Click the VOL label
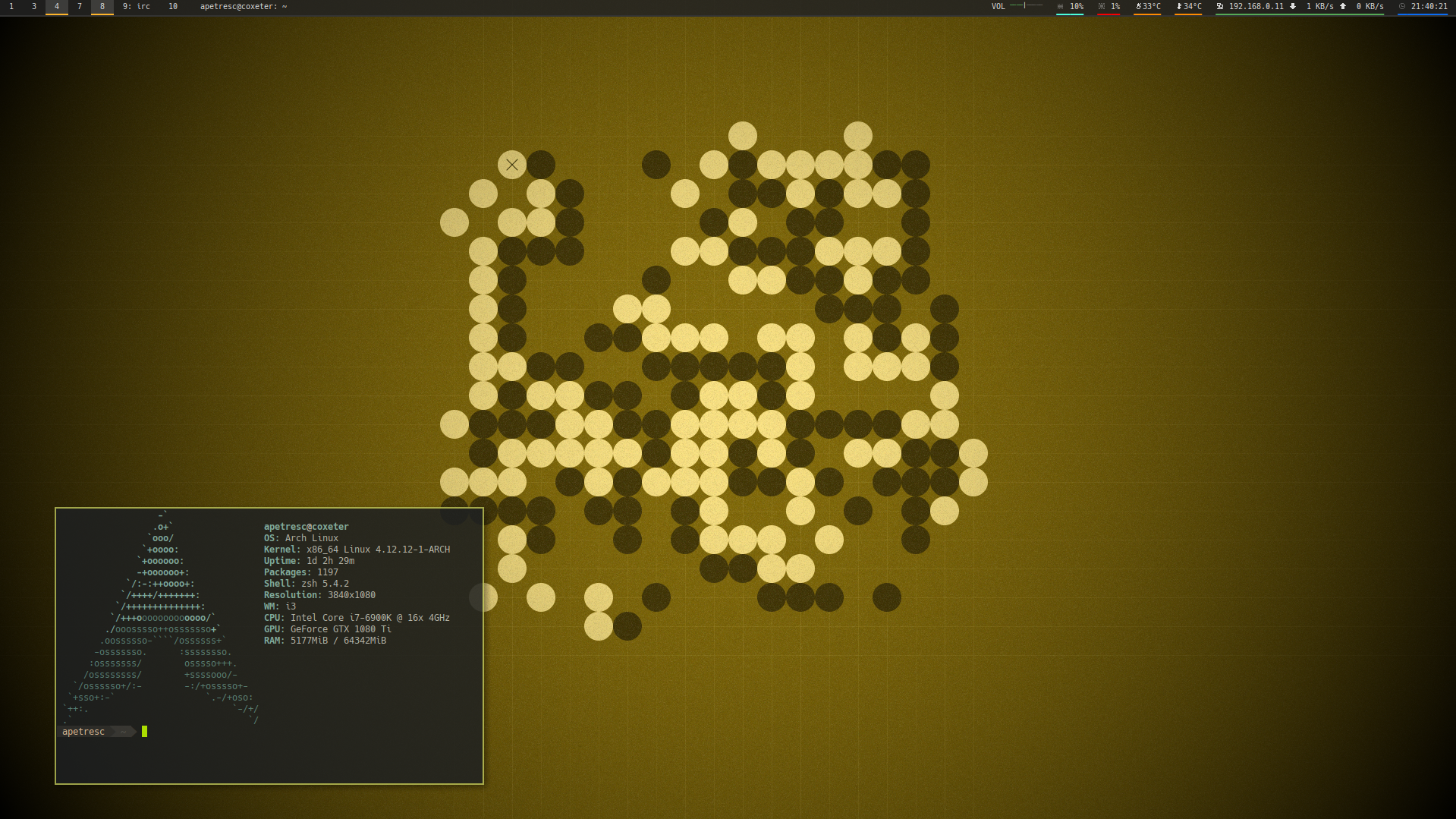The image size is (1456, 819). pyautogui.click(x=998, y=7)
